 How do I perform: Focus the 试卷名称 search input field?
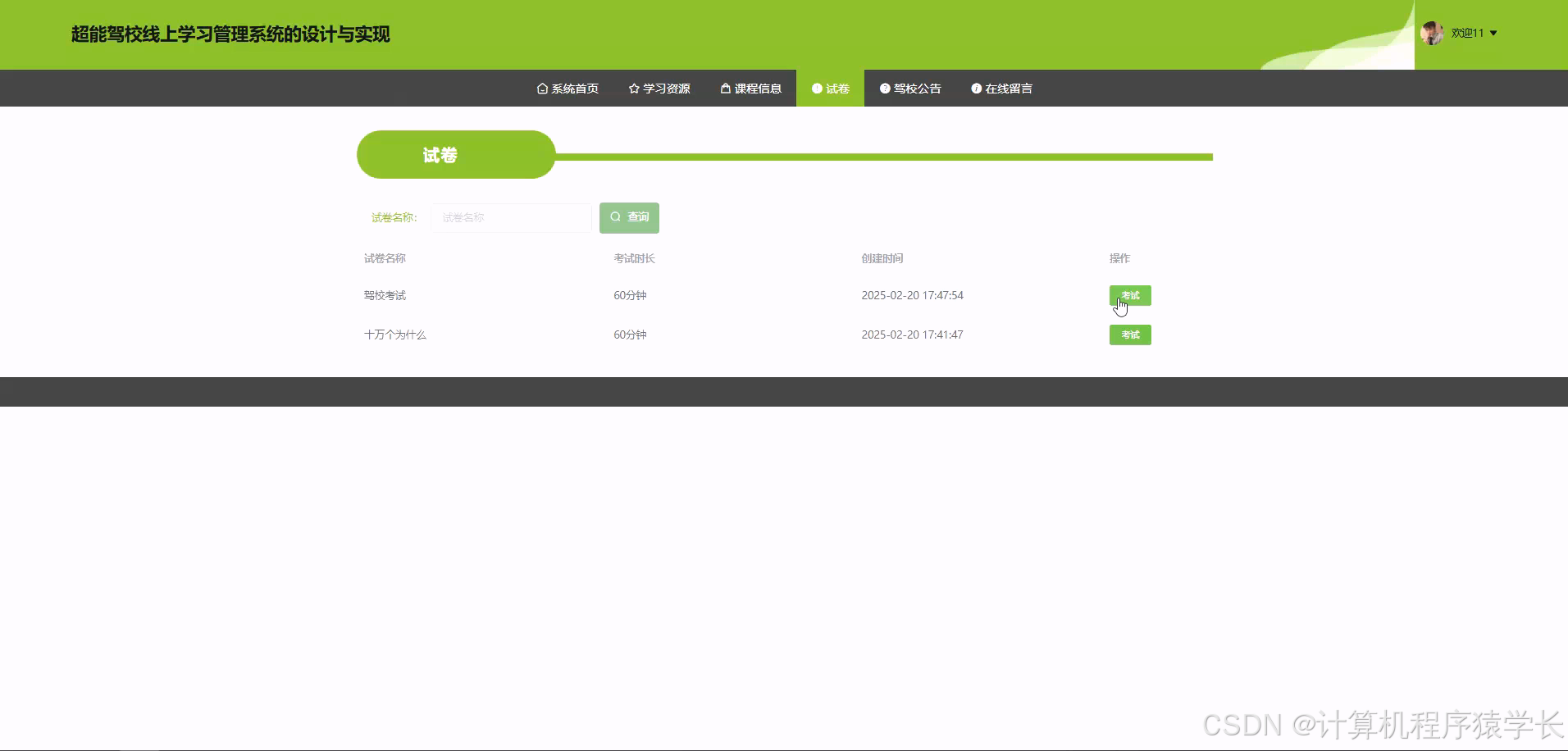(511, 218)
